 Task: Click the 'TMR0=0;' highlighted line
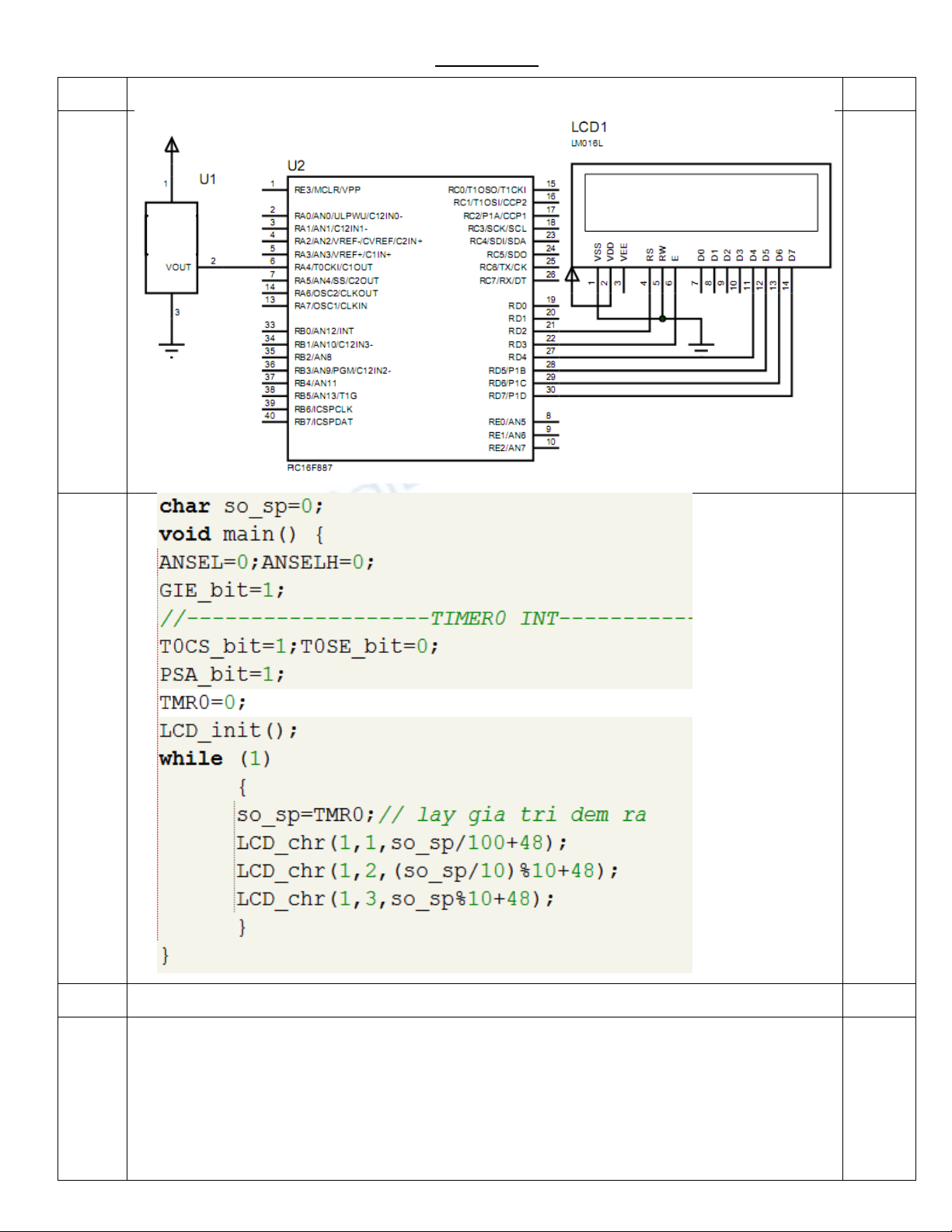pos(203,703)
